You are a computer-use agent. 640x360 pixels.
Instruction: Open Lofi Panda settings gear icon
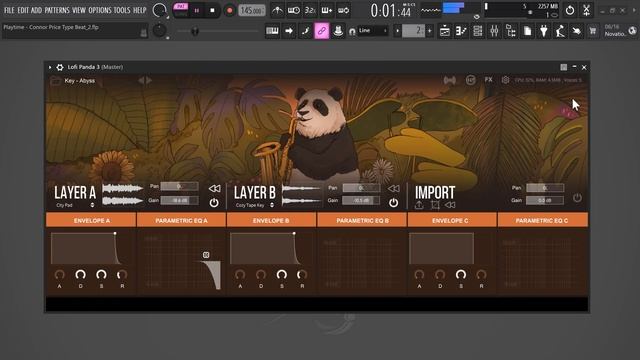[505, 80]
